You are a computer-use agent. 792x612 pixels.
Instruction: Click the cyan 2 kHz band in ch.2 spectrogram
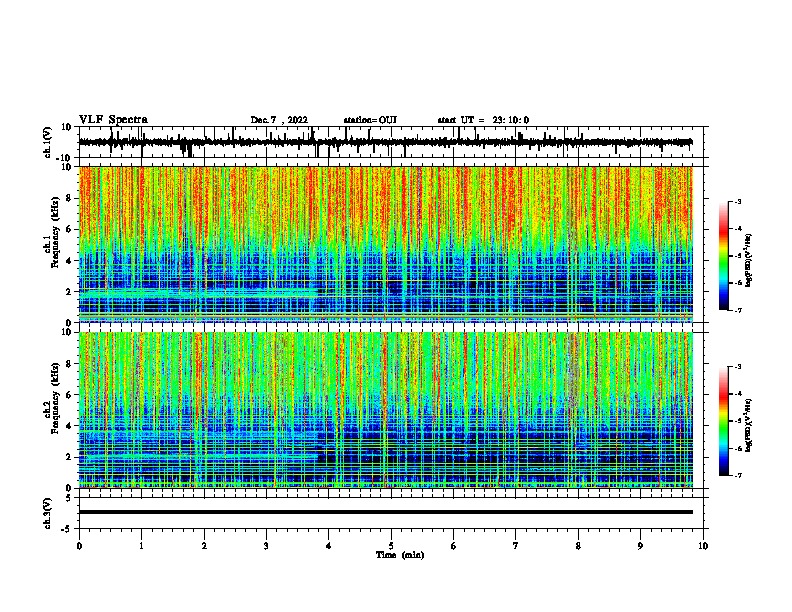(199, 457)
